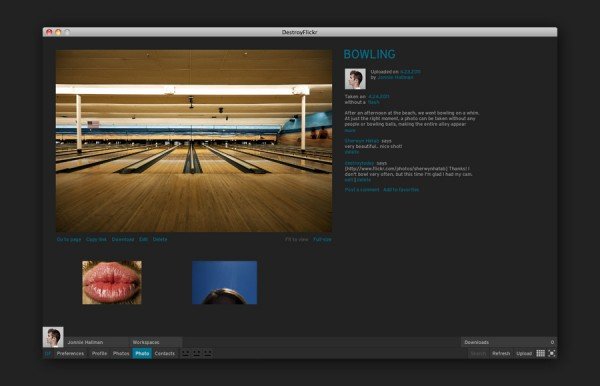
Task: Click the 'Add to favorites' link
Action: tap(401, 190)
